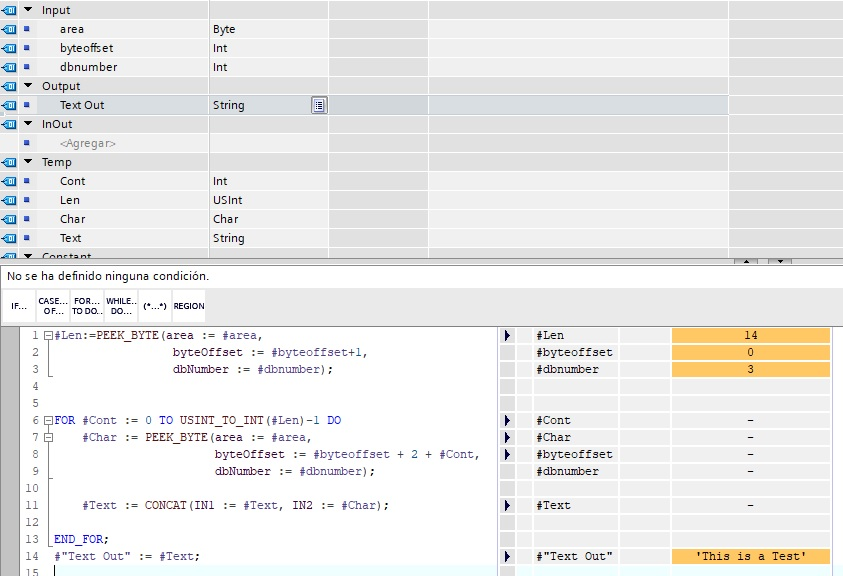843x576 pixels.
Task: Collapse the Temp section
Action: (28, 162)
